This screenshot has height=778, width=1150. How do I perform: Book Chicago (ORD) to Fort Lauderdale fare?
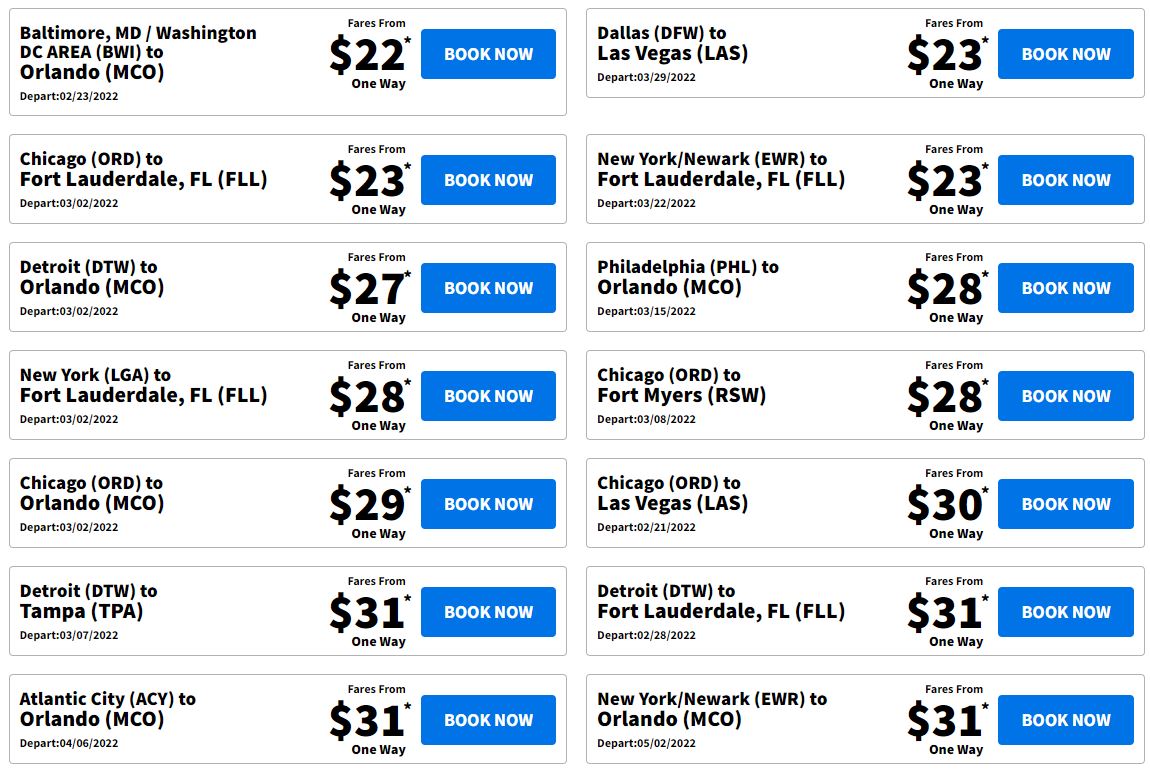pyautogui.click(x=488, y=180)
